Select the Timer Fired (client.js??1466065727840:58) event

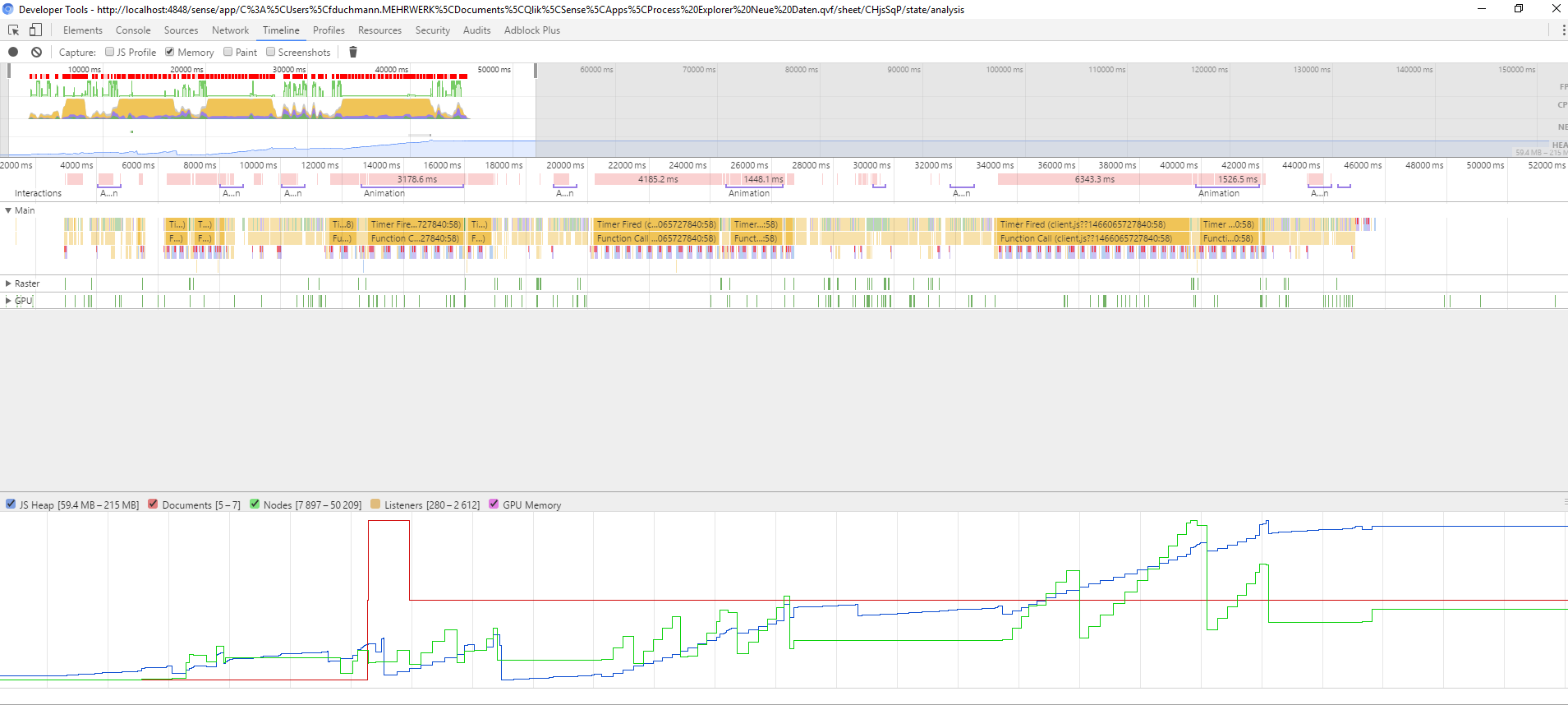1092,224
